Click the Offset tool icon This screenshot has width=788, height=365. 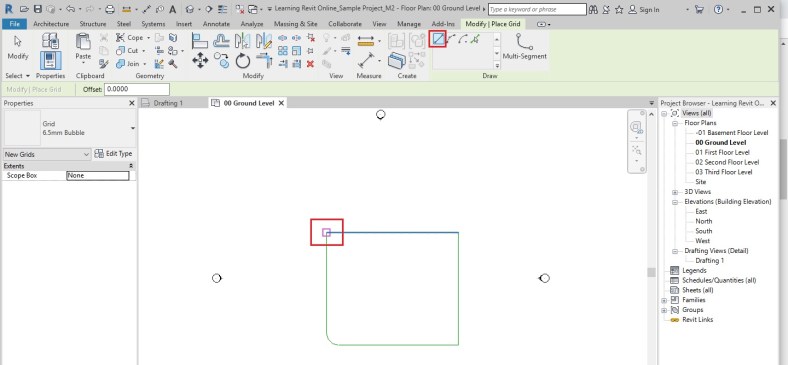[x=221, y=41]
